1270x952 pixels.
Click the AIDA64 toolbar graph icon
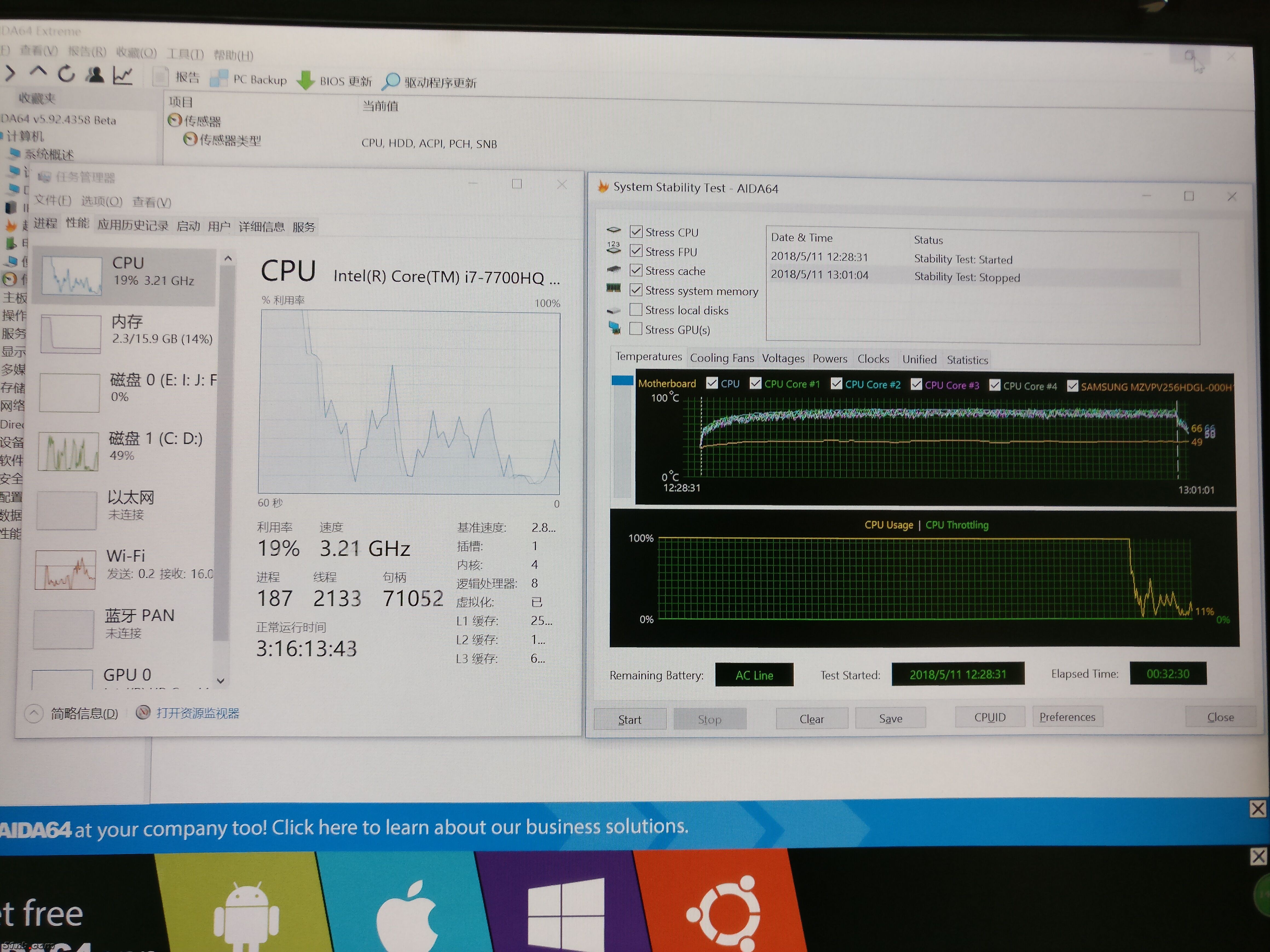(123, 76)
